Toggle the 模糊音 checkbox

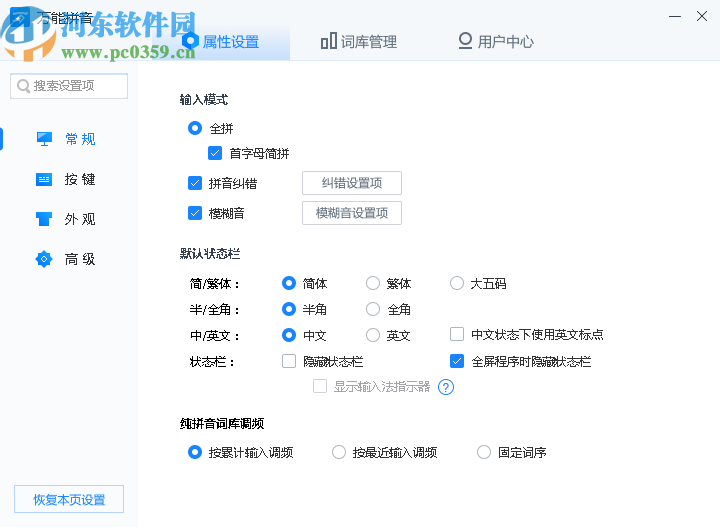coord(195,213)
